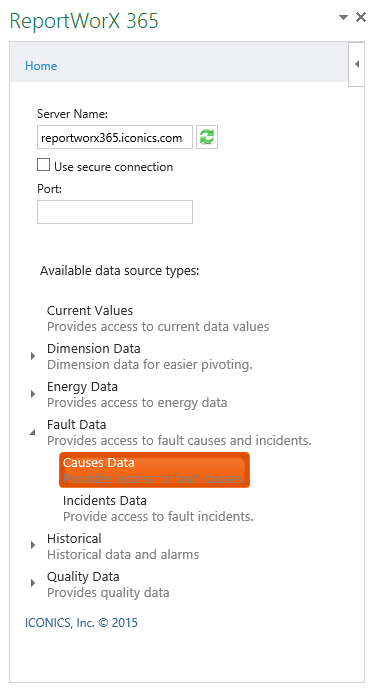Collapse the Fault Data tree node
This screenshot has height=689, width=374.
[33, 432]
